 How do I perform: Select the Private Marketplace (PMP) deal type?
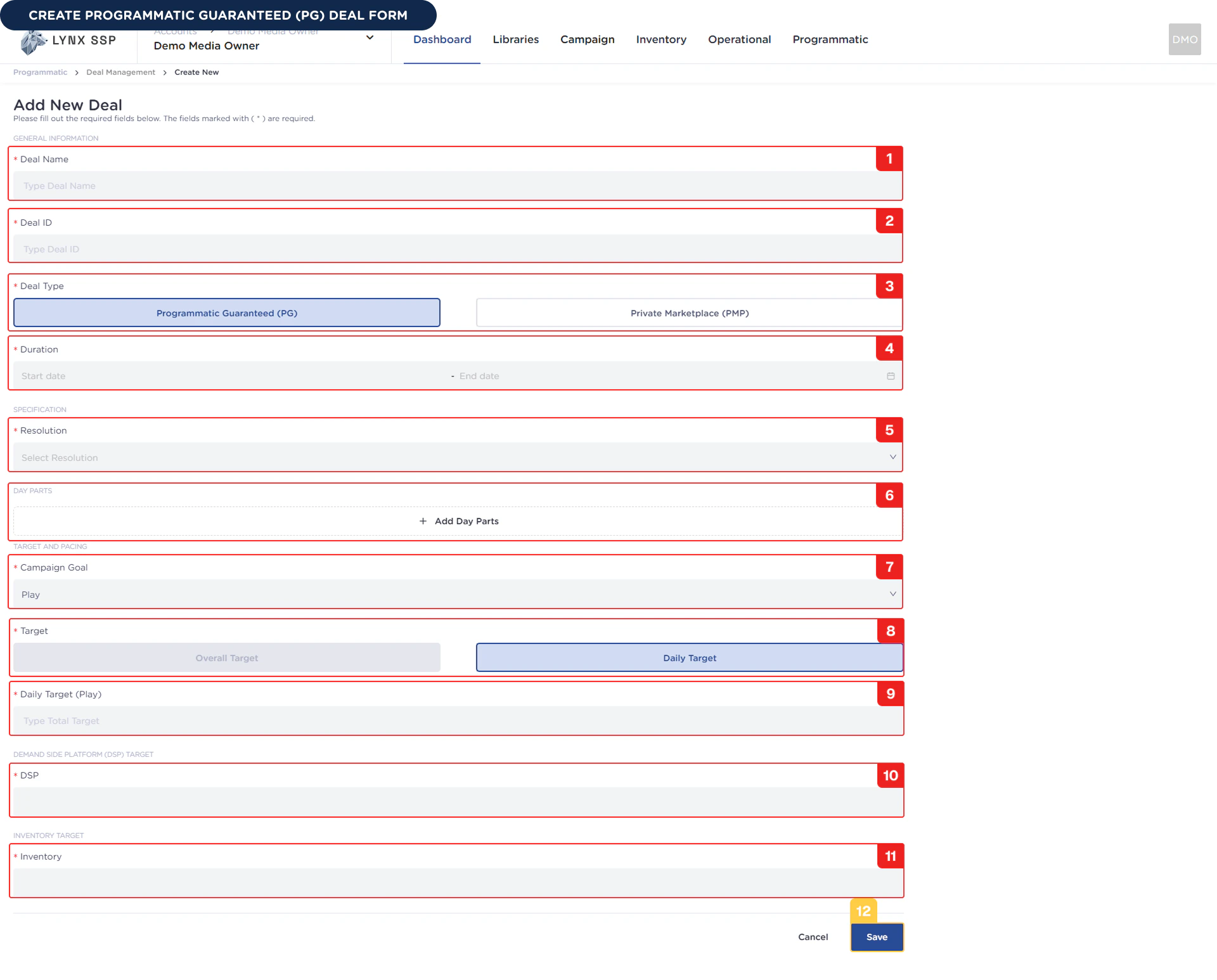[690, 313]
